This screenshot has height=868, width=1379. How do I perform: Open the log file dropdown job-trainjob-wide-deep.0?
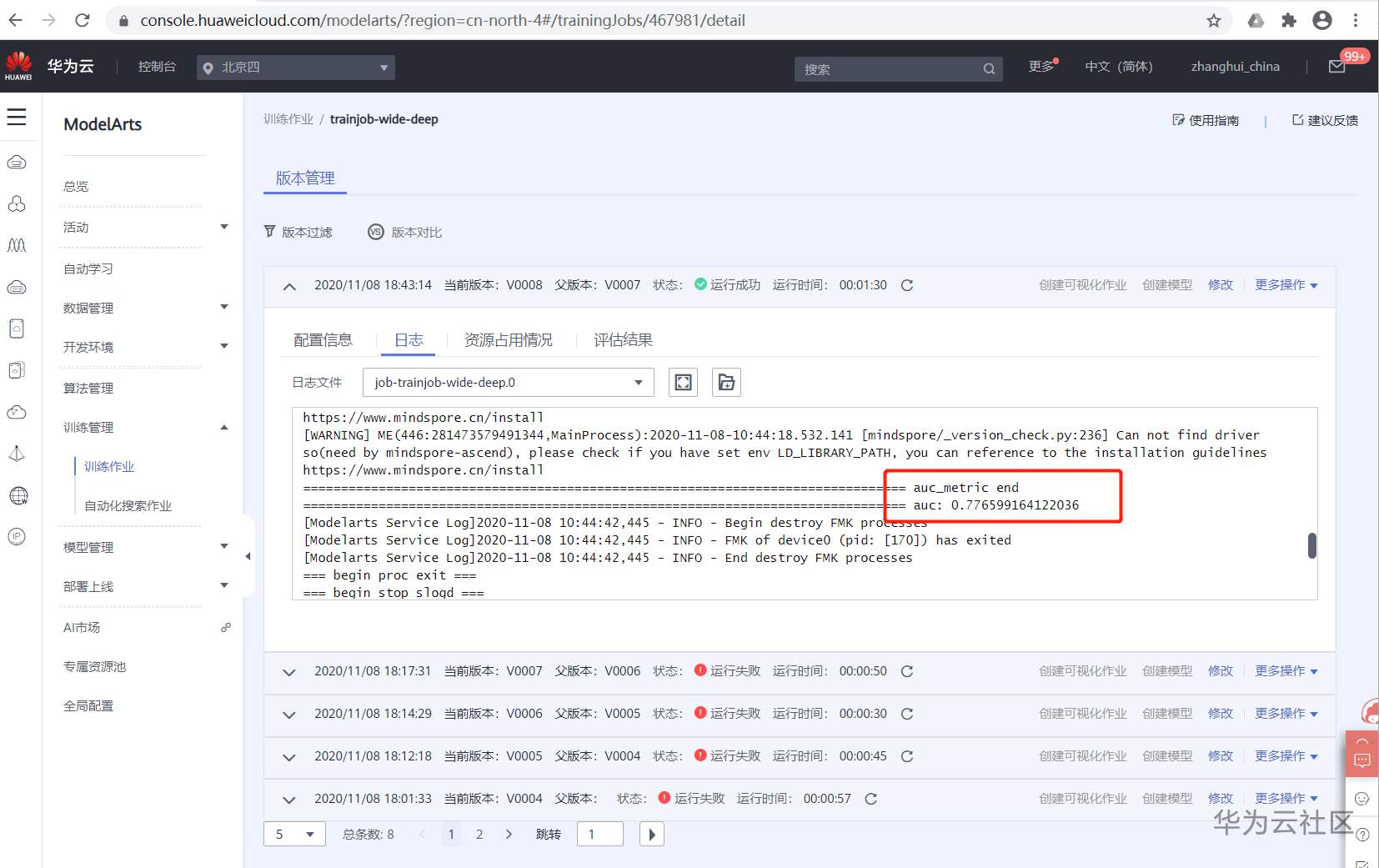point(509,383)
